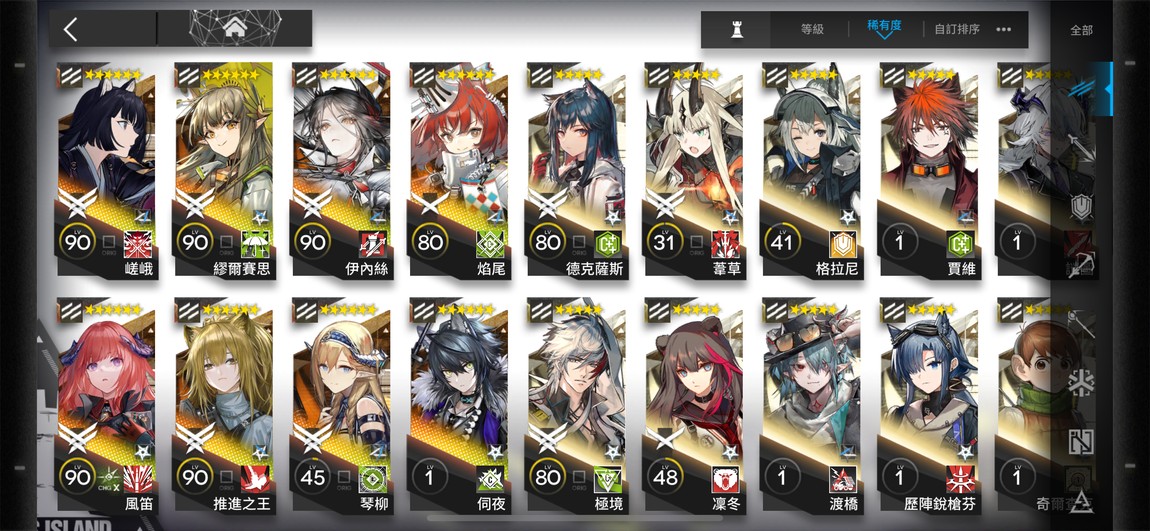Return to the home screen via house icon
Viewport: 1150px width, 531px height.
235,28
